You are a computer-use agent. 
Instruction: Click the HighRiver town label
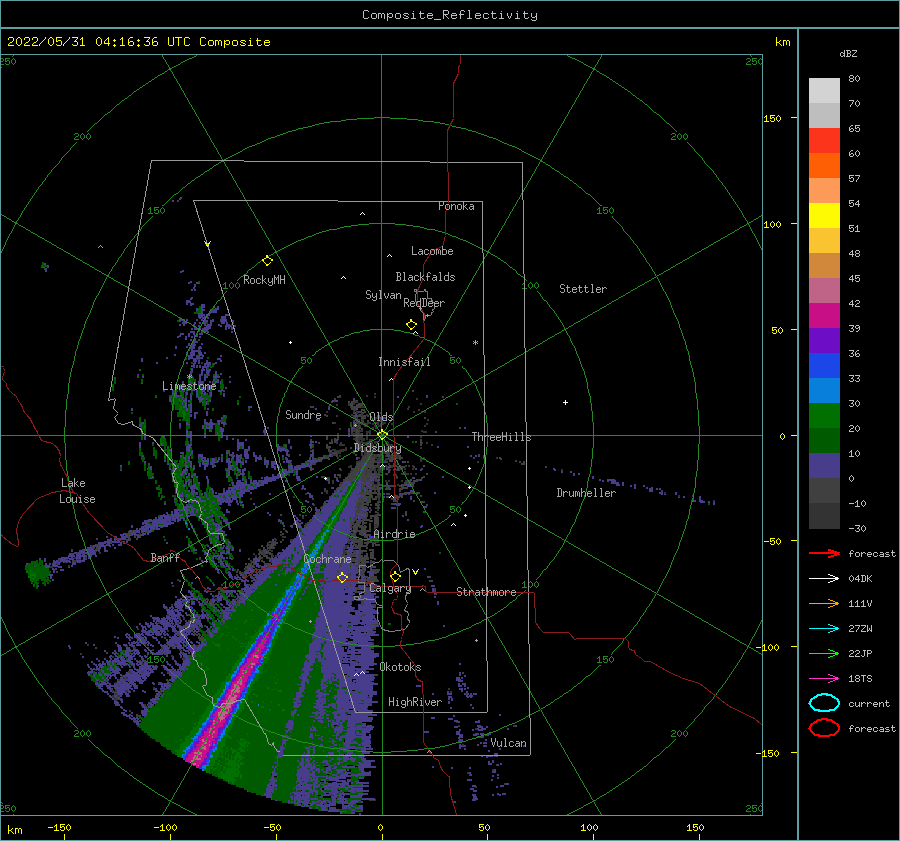pyautogui.click(x=415, y=702)
